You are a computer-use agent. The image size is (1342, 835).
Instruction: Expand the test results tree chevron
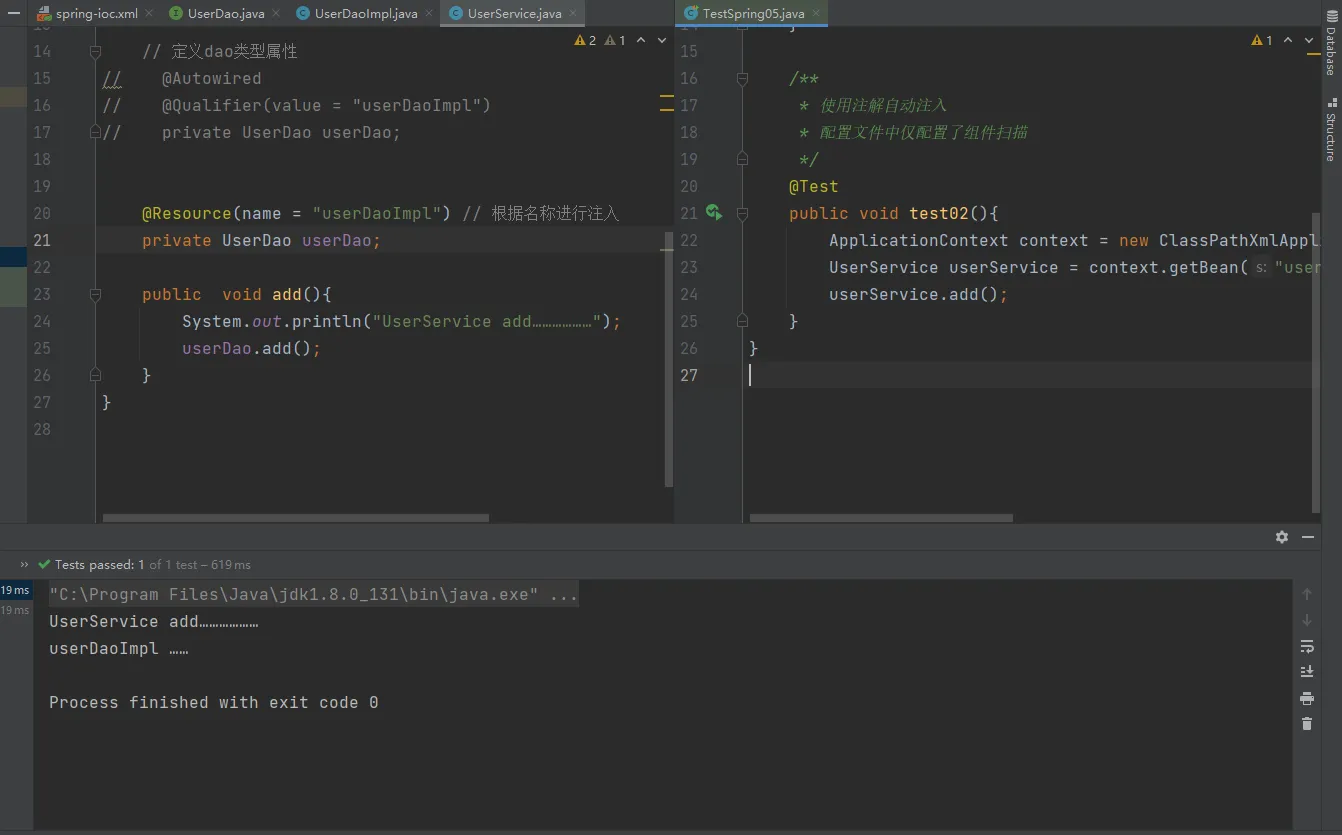click(x=25, y=565)
